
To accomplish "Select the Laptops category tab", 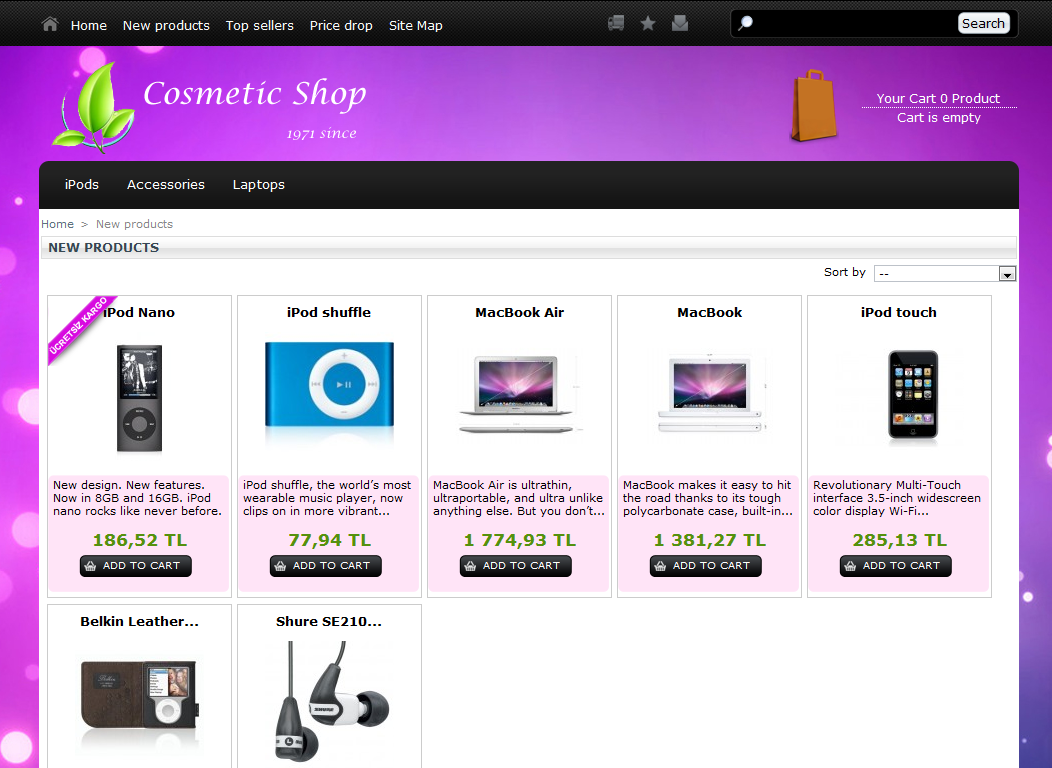I will coord(258,184).
